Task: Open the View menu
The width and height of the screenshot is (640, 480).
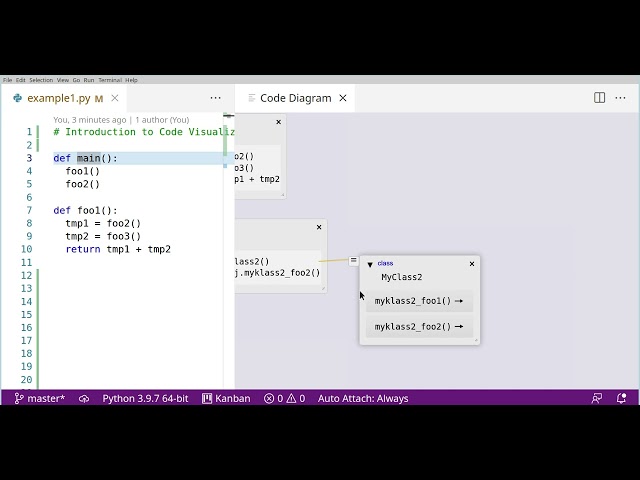Action: pos(62,80)
